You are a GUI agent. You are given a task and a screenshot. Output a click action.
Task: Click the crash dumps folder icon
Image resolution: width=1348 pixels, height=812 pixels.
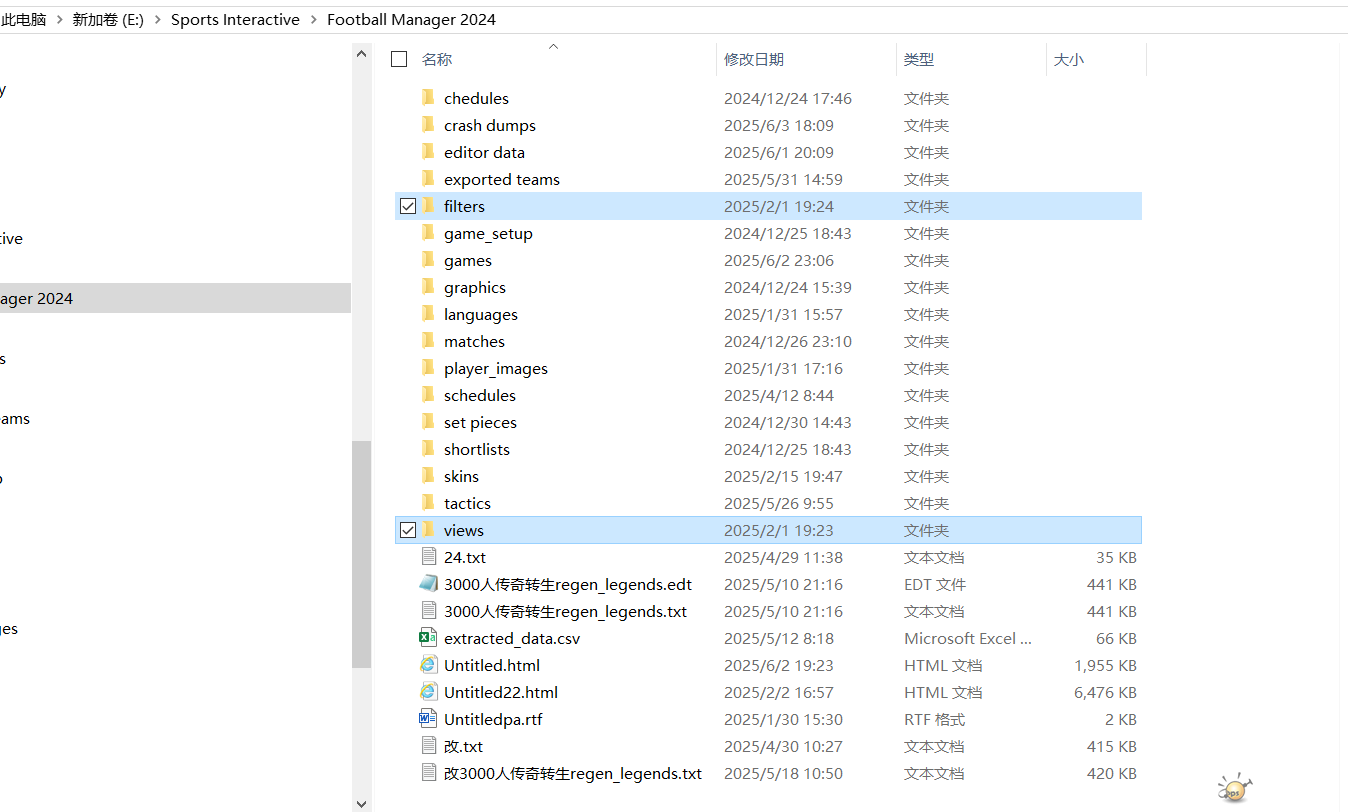[428, 125]
